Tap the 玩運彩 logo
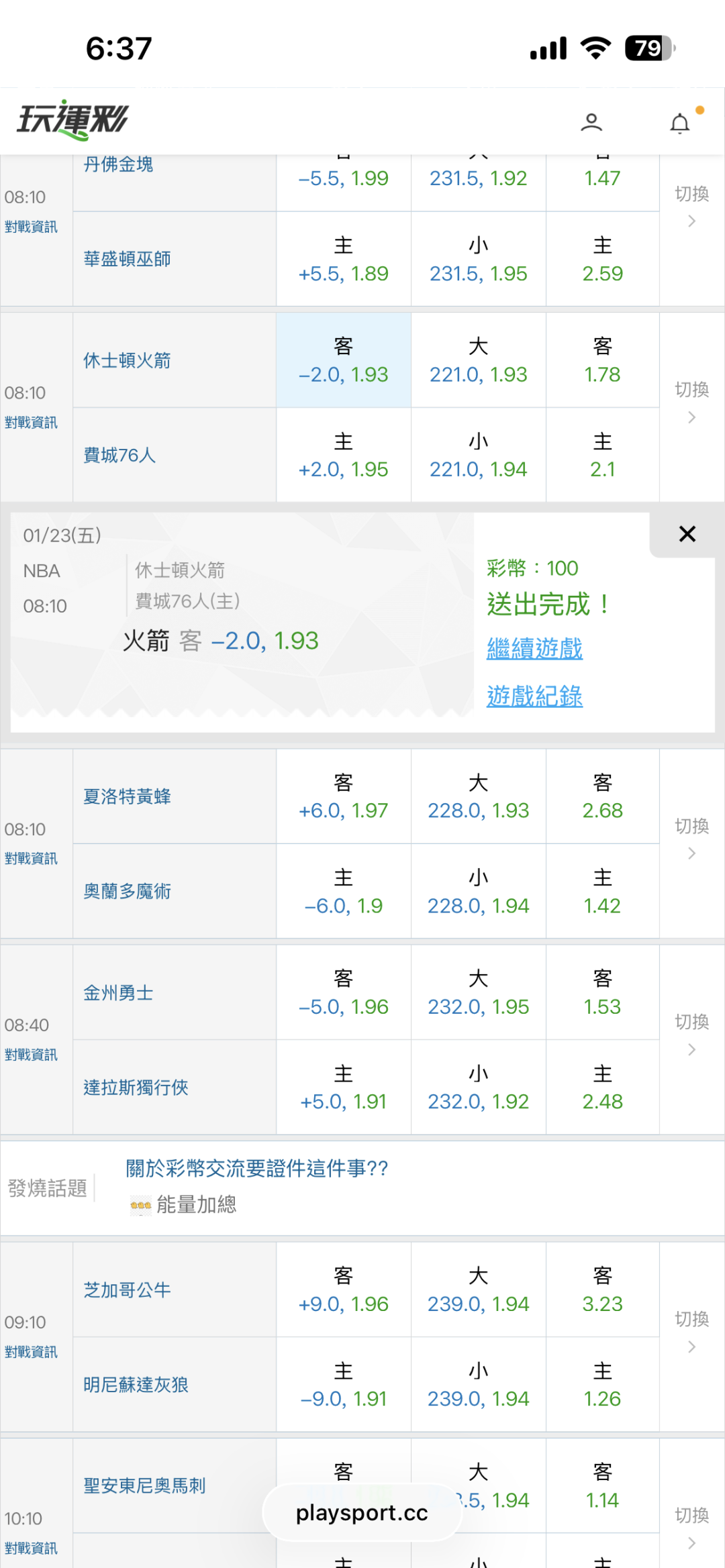Screen dimensions: 725x1568 click(x=72, y=120)
